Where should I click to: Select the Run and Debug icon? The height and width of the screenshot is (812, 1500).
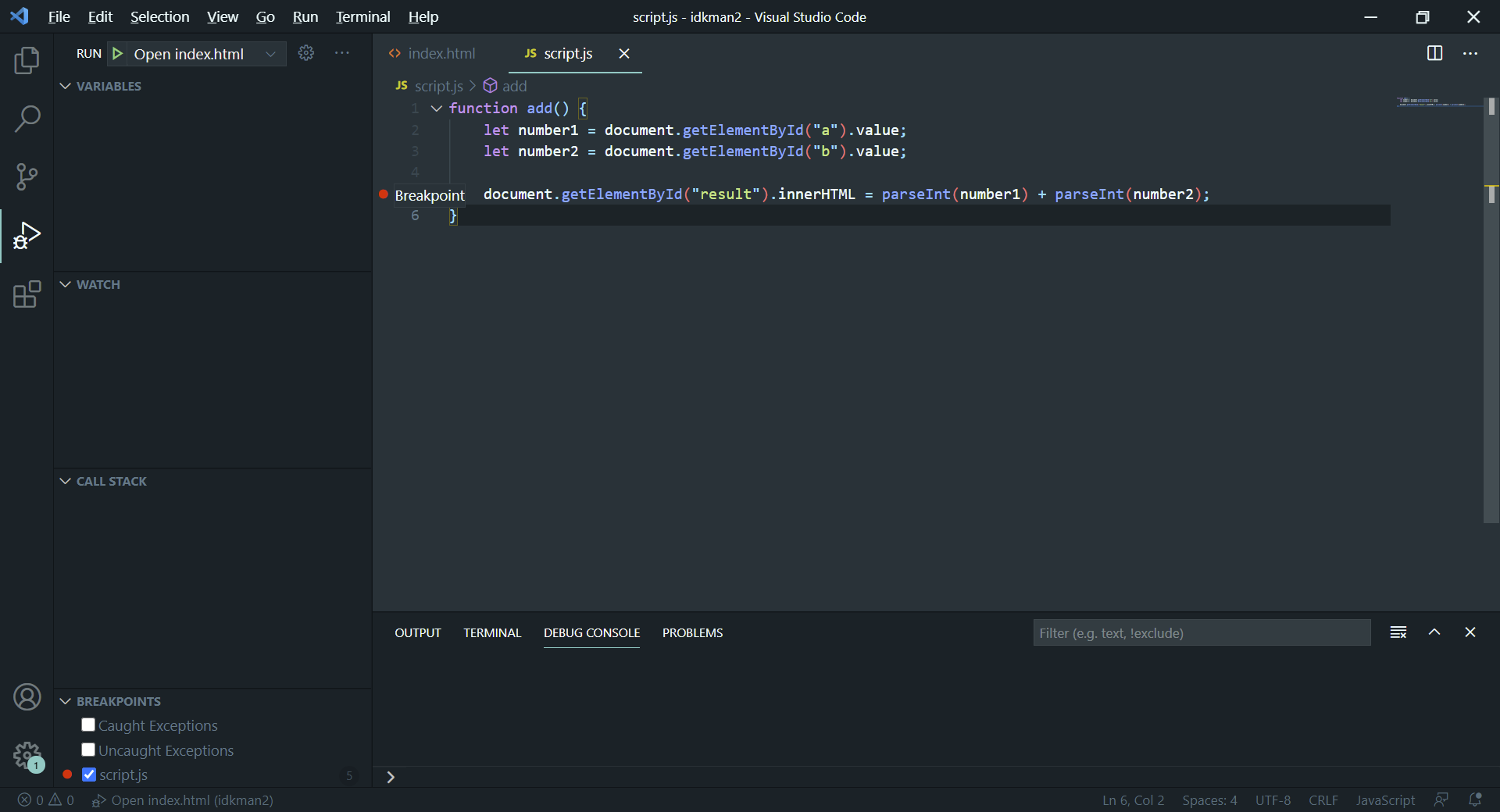[27, 236]
